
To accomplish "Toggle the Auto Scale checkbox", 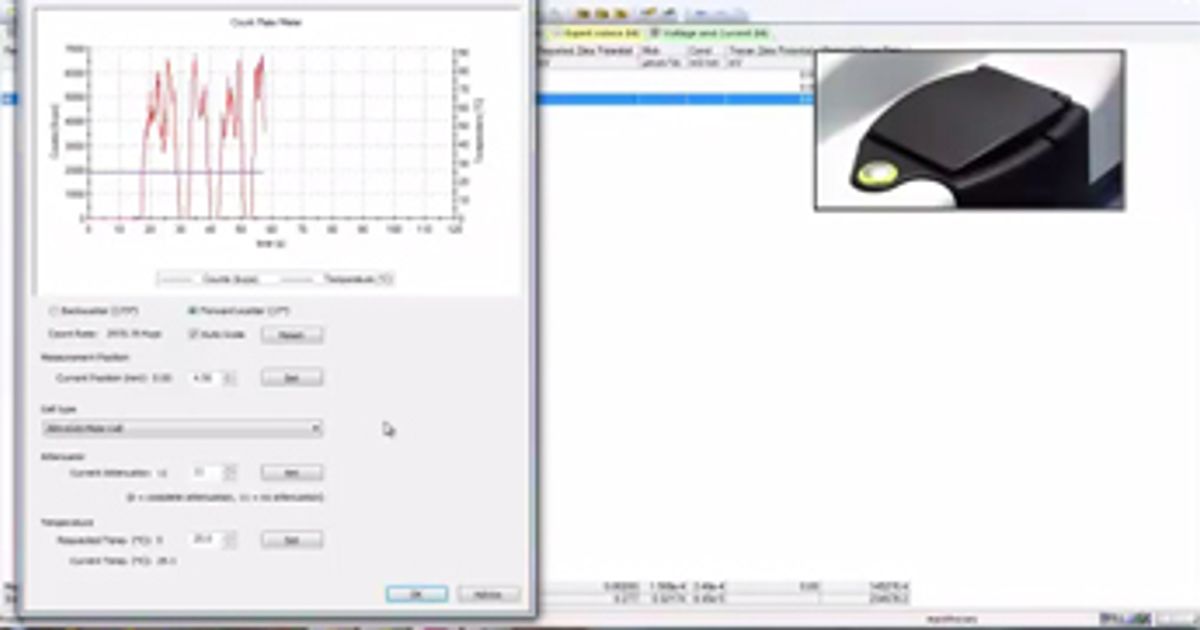I will (193, 334).
